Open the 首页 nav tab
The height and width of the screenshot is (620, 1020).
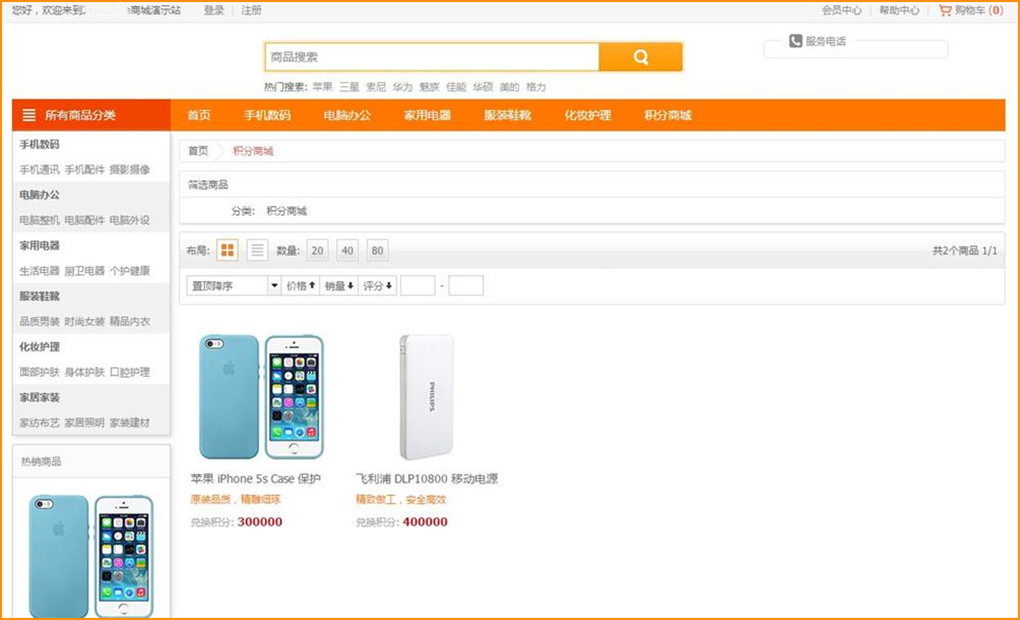[199, 115]
